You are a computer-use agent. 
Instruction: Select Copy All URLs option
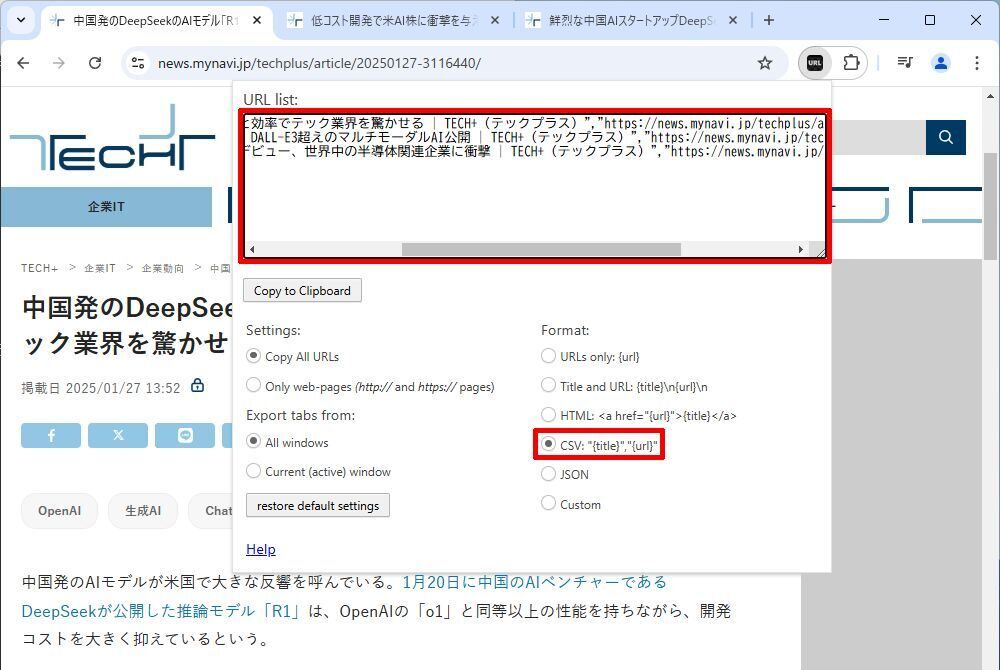253,356
